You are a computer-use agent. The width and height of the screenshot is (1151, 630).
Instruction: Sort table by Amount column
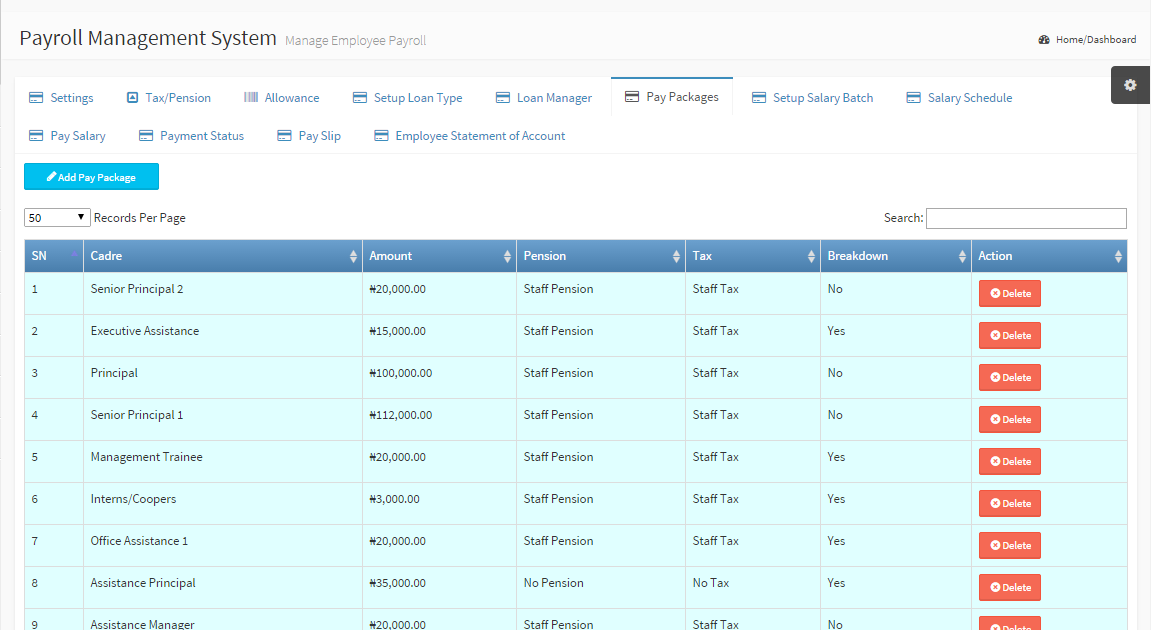(439, 256)
